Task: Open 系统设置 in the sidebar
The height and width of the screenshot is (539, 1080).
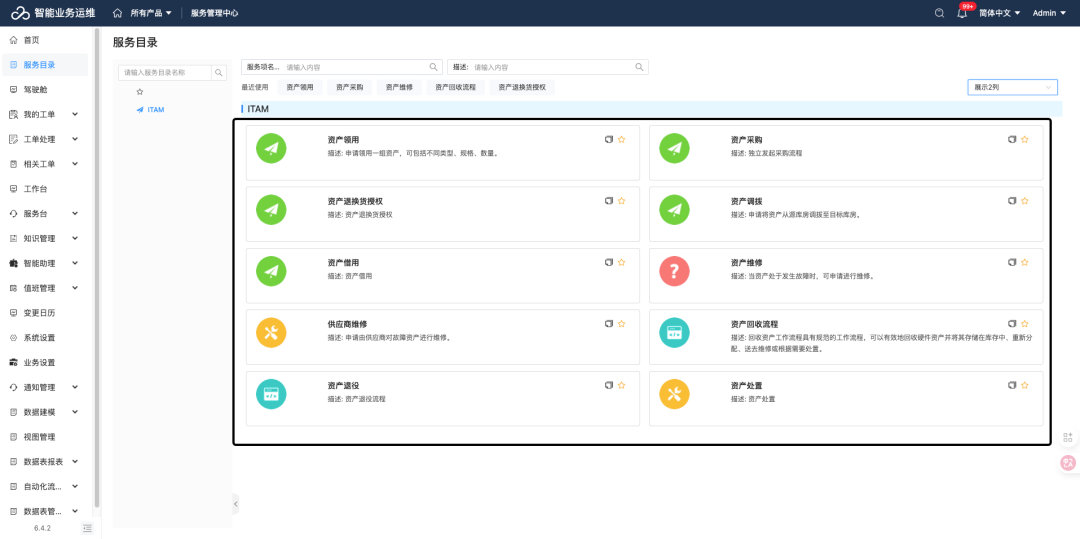Action: (x=45, y=337)
